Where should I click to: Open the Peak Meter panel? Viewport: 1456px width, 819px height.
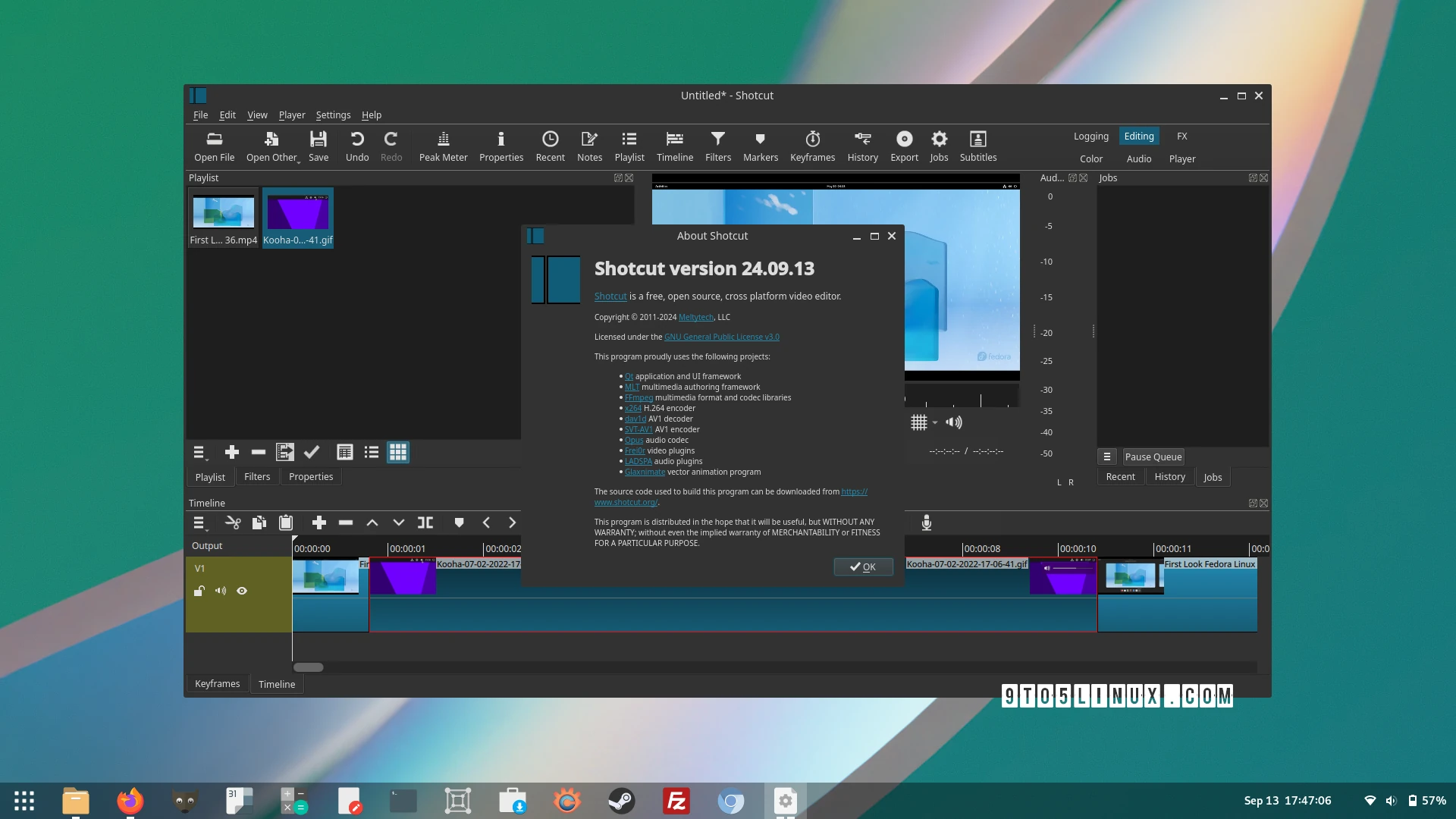click(x=443, y=146)
